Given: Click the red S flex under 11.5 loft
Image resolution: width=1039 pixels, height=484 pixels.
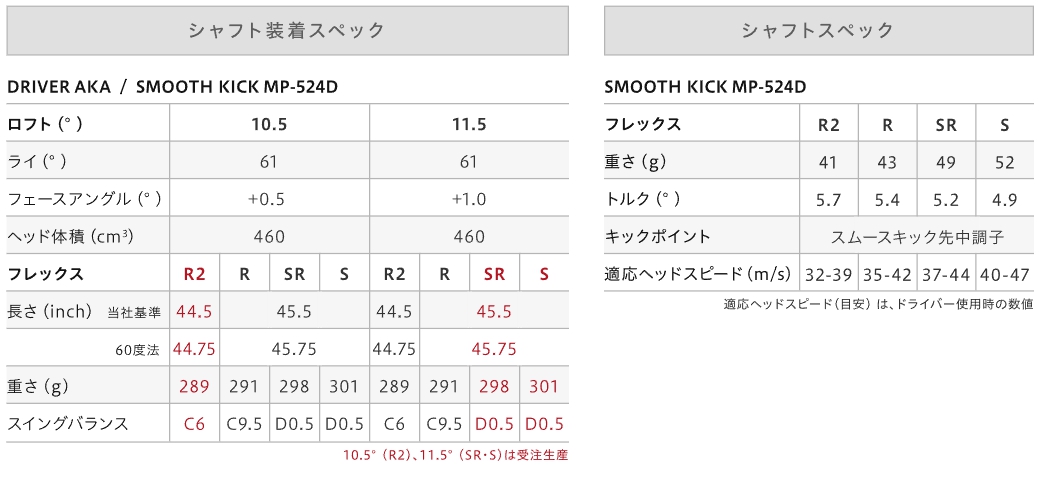Looking at the screenshot, I should tap(544, 274).
